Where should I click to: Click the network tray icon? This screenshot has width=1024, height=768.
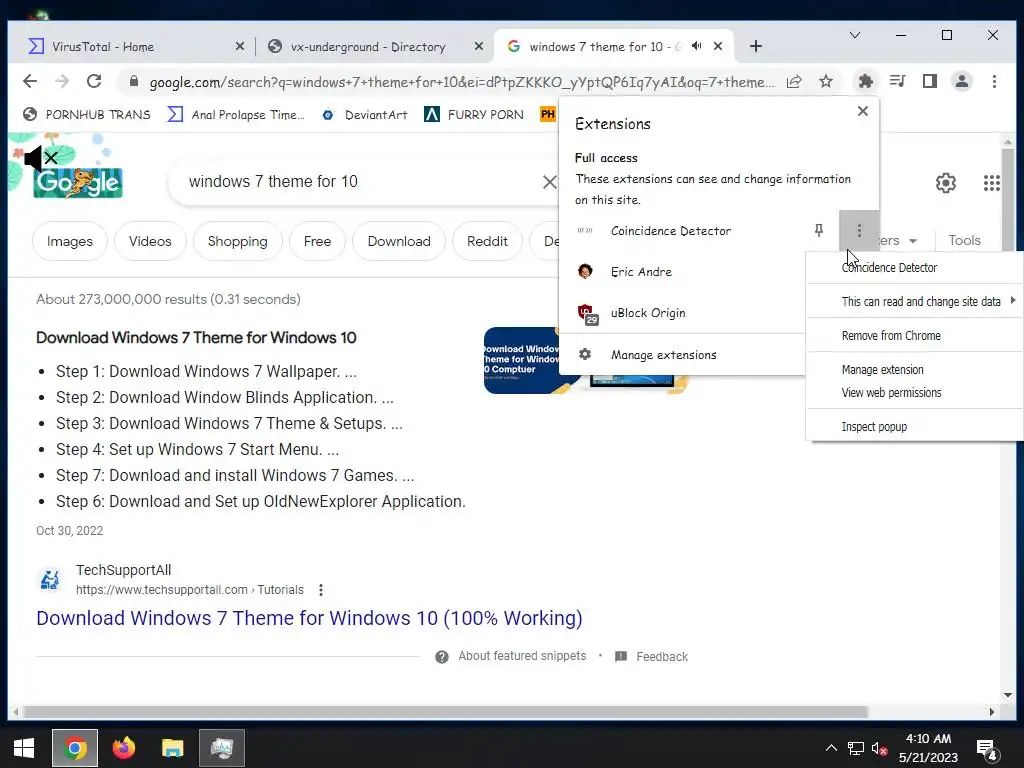tap(856, 748)
